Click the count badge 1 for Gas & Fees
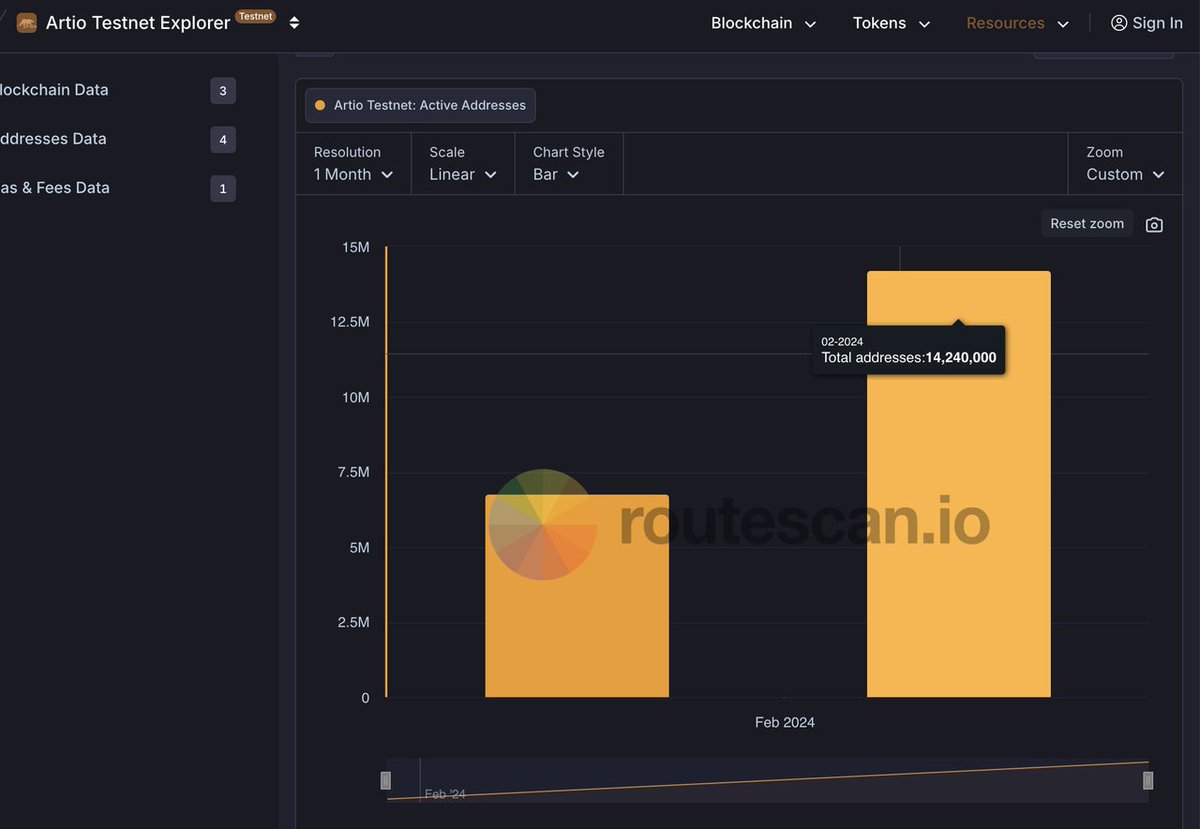Screen dimensions: 1200x829 click(x=223, y=188)
